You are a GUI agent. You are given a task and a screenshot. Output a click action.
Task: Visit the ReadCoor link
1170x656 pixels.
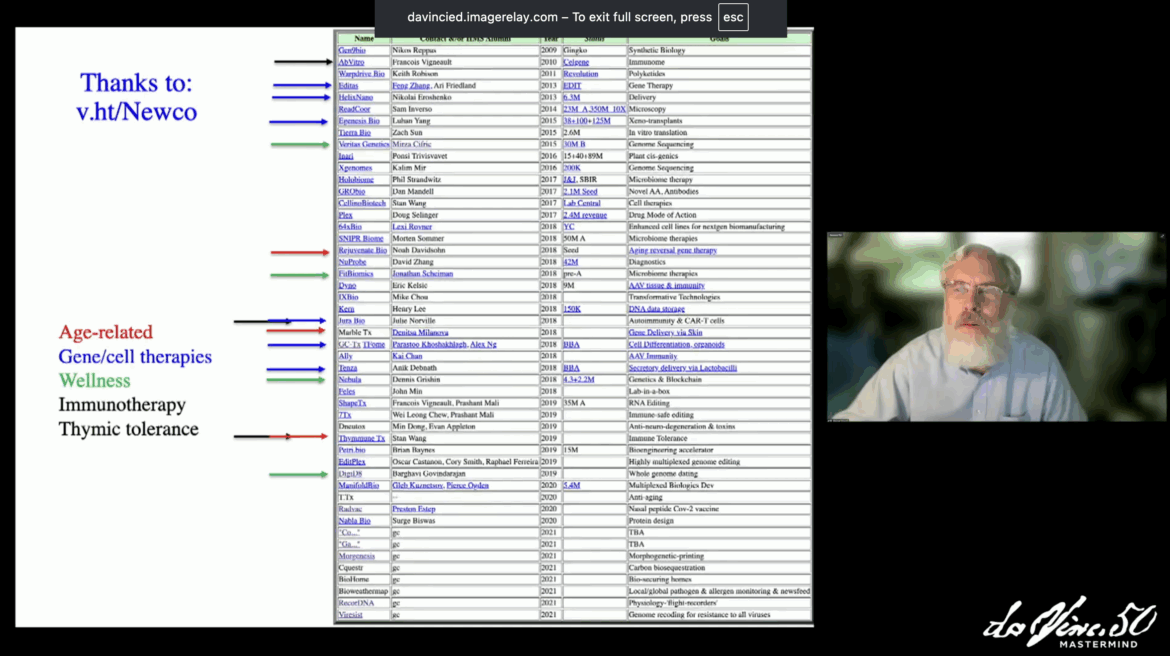coord(354,109)
